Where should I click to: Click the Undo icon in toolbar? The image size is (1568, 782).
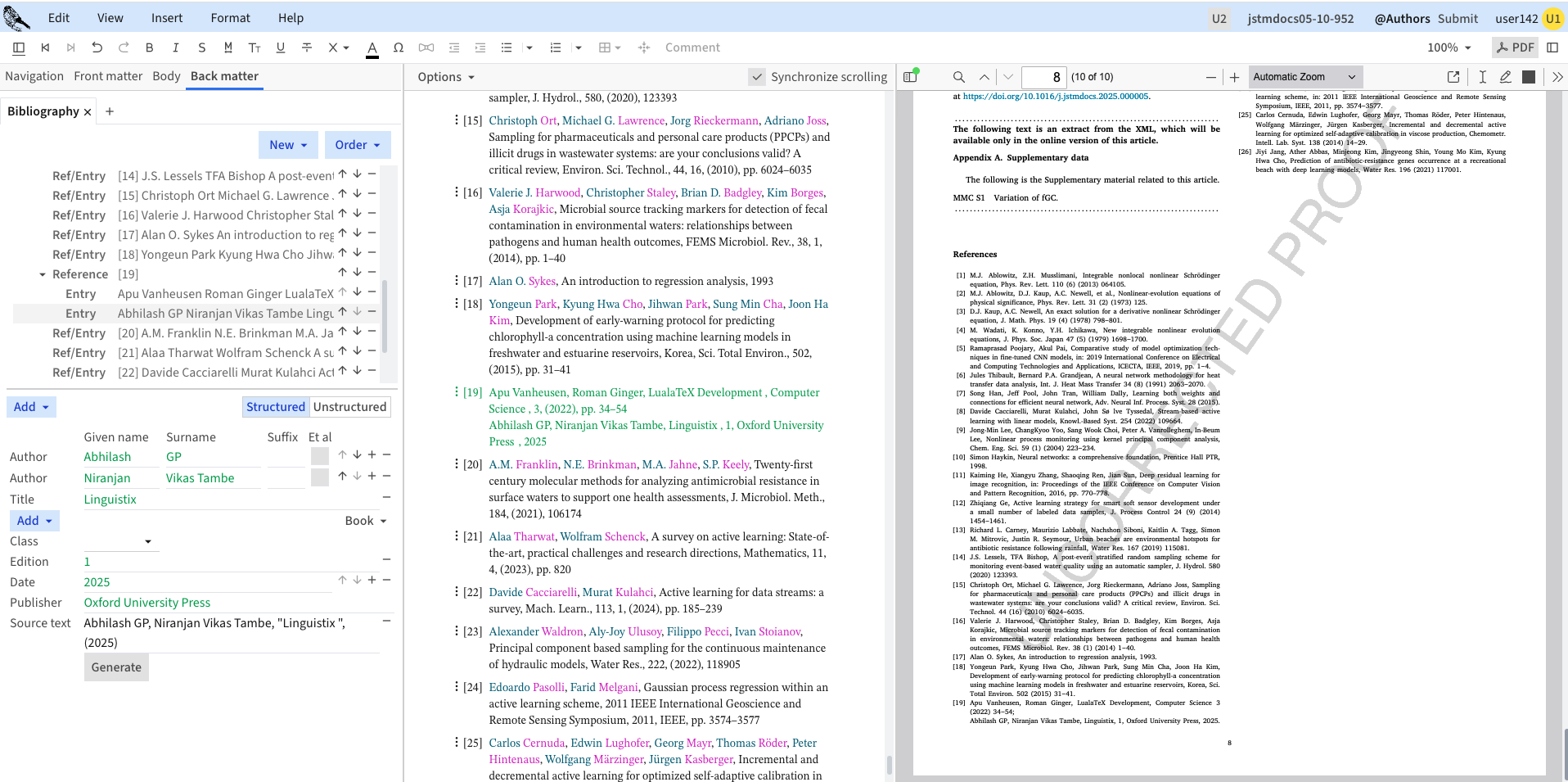(x=97, y=47)
